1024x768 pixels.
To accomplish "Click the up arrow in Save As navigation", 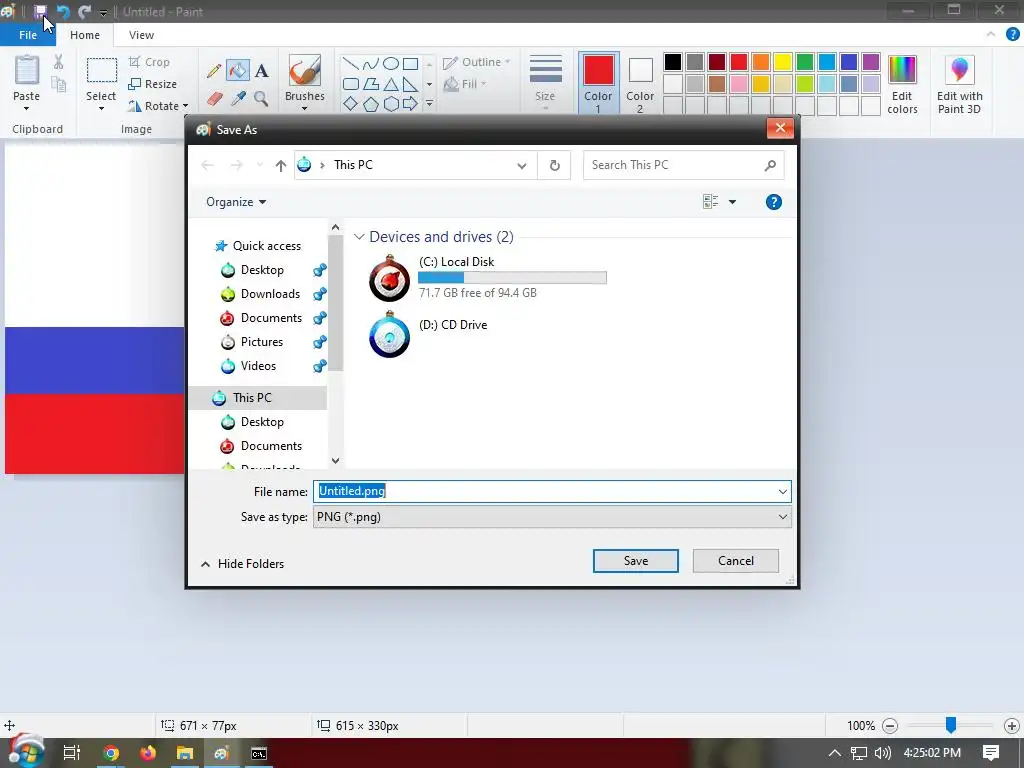I will (281, 165).
